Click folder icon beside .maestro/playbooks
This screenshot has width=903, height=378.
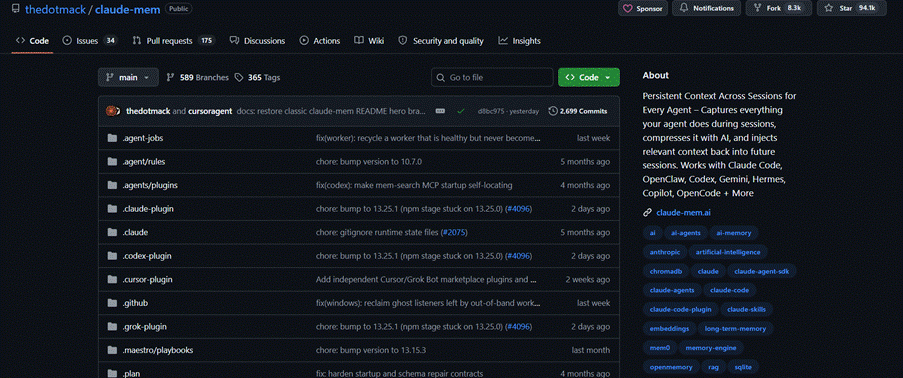(x=112, y=350)
